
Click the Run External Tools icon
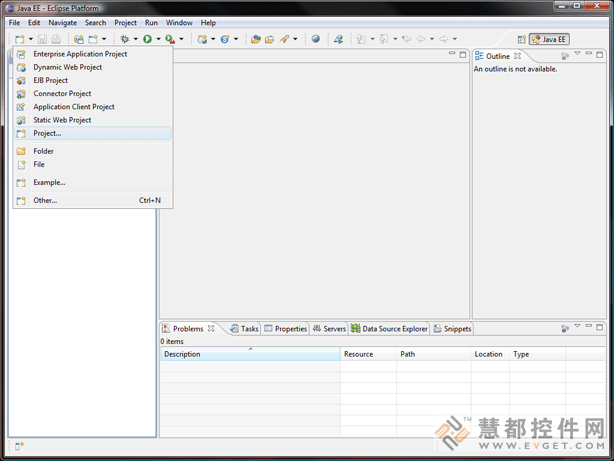pos(170,39)
